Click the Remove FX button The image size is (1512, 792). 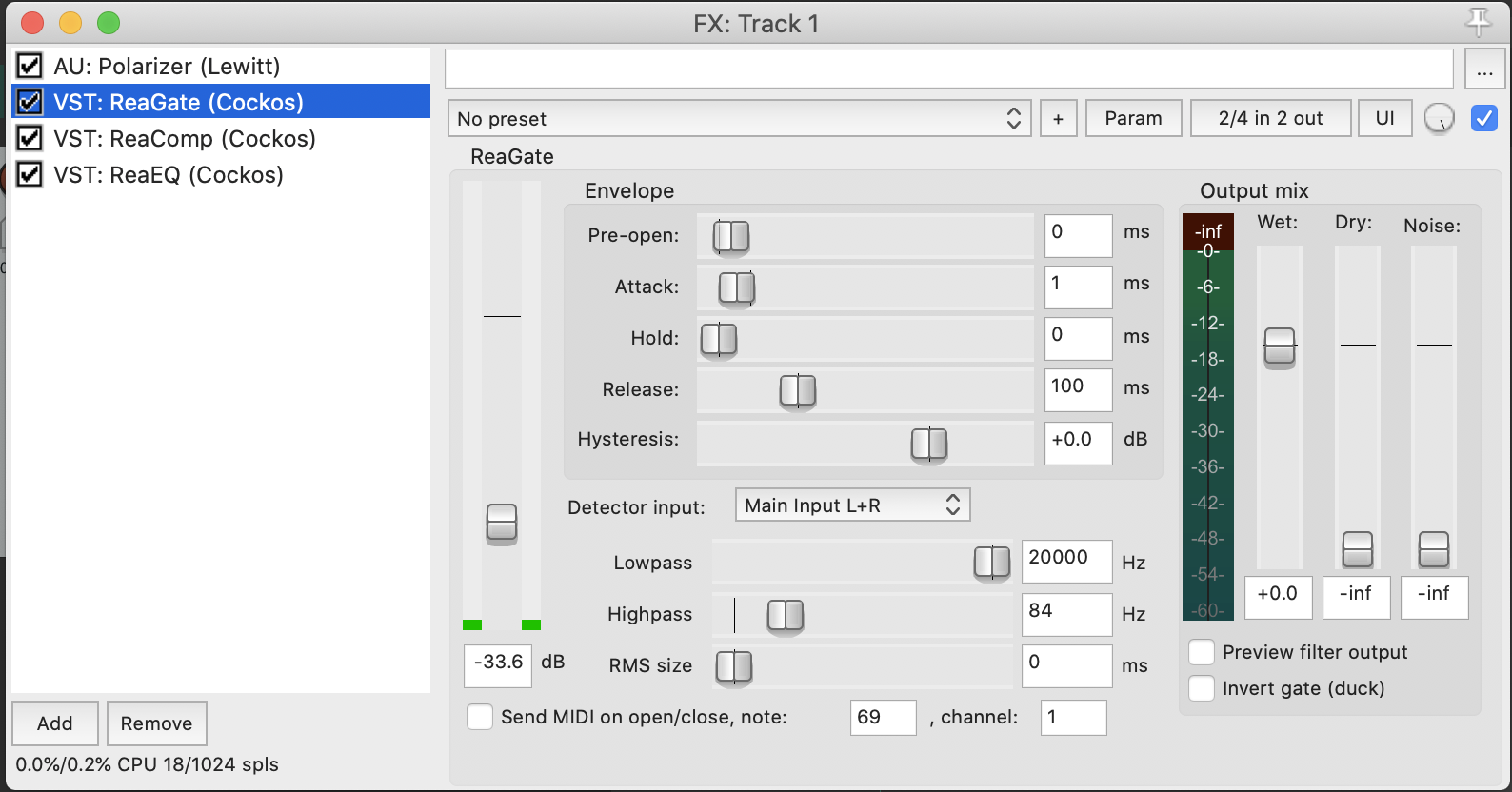[156, 723]
